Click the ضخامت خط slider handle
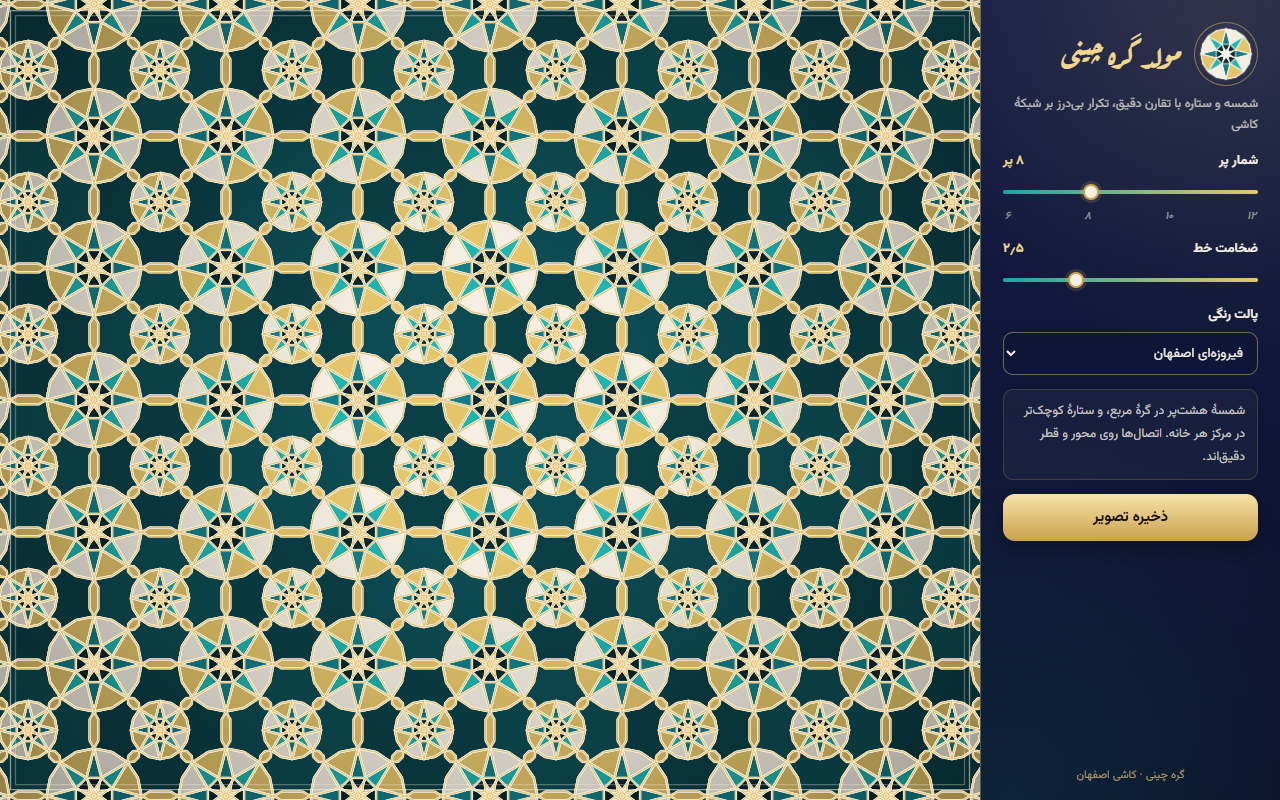 click(1076, 280)
